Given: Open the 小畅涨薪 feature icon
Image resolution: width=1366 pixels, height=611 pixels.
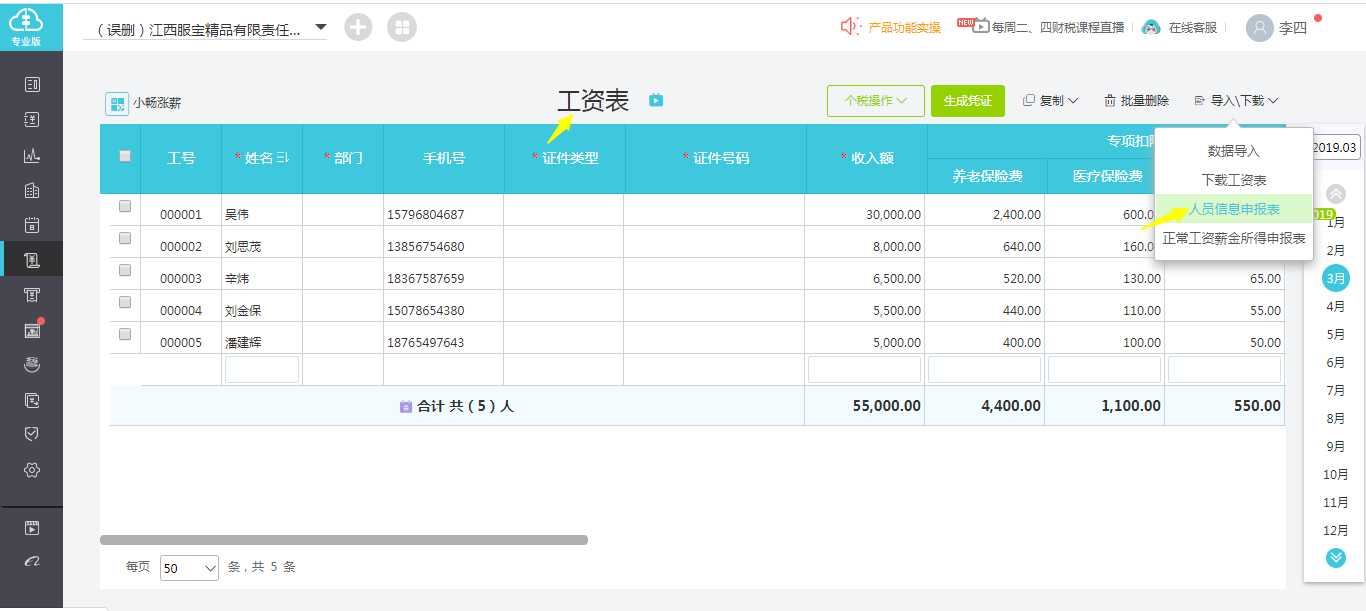Looking at the screenshot, I should (119, 101).
